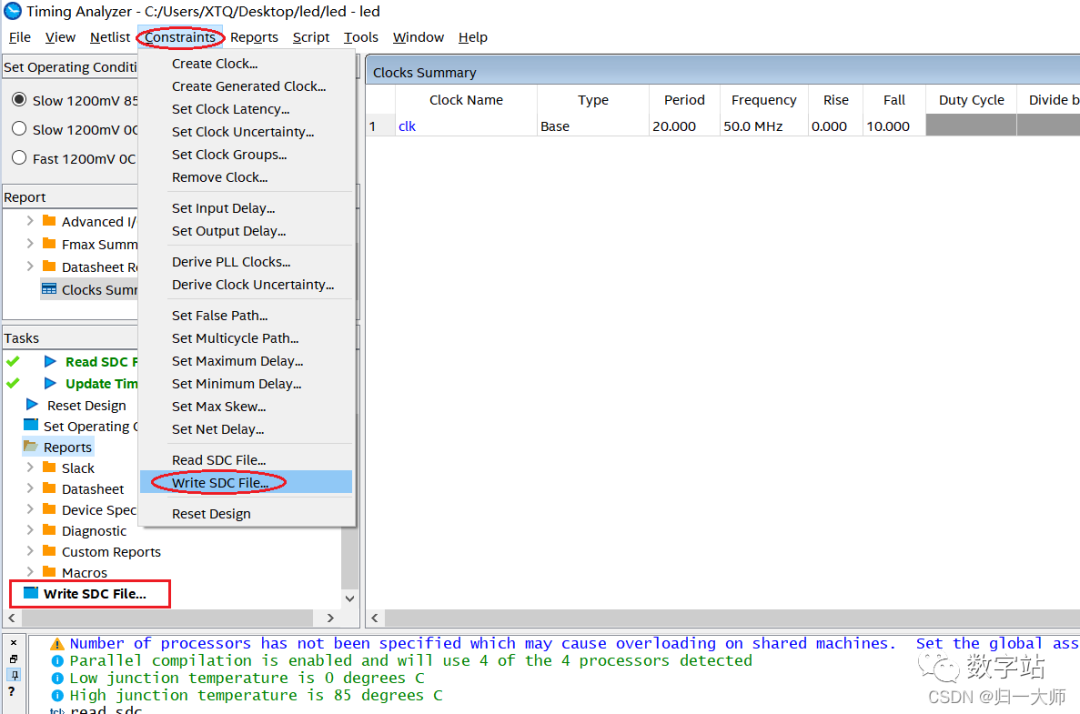Click the Advanced I/O folder icon in Report
Screen dimensions: 1080x714
click(x=49, y=221)
